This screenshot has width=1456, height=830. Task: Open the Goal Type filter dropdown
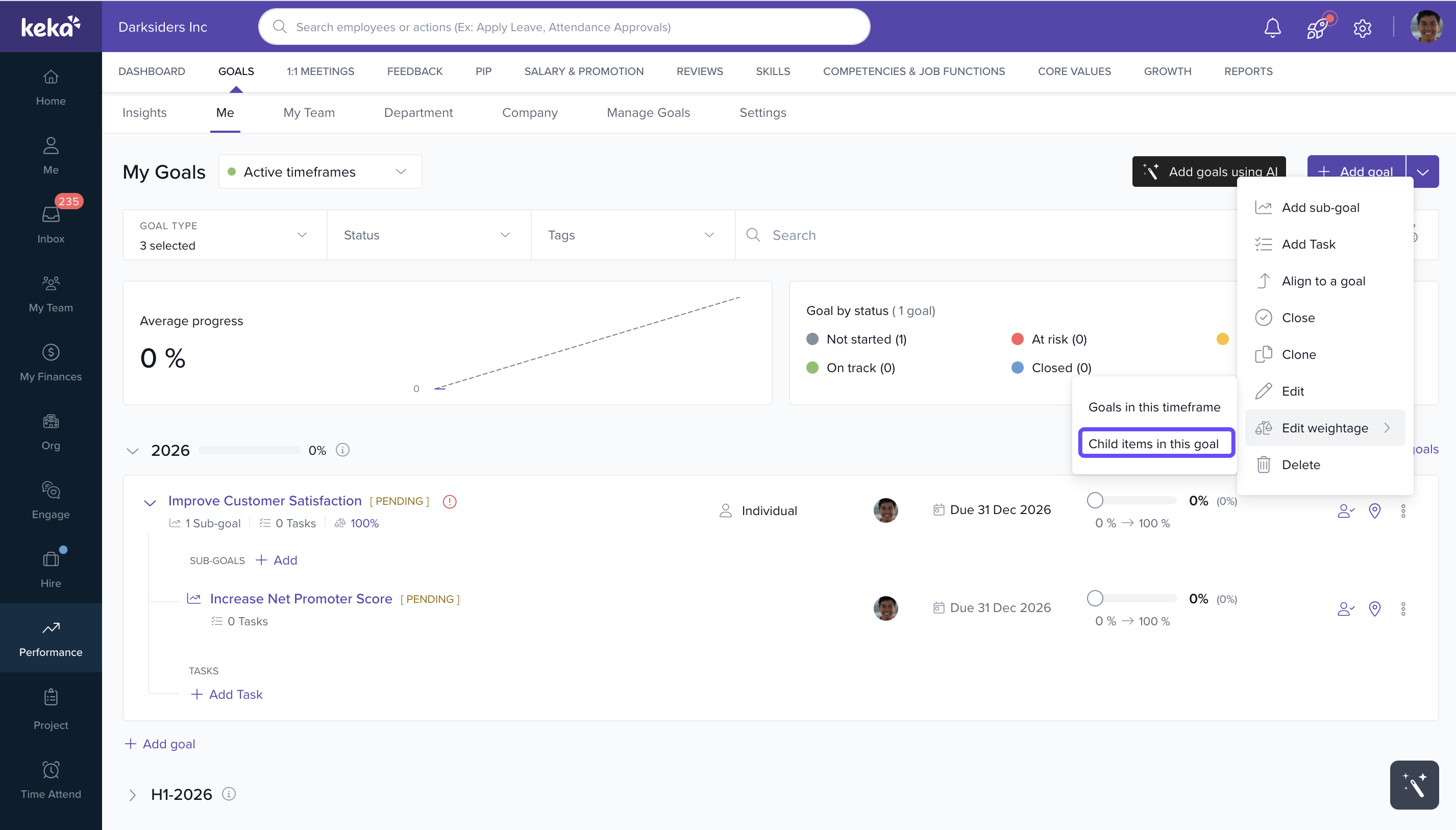(225, 235)
